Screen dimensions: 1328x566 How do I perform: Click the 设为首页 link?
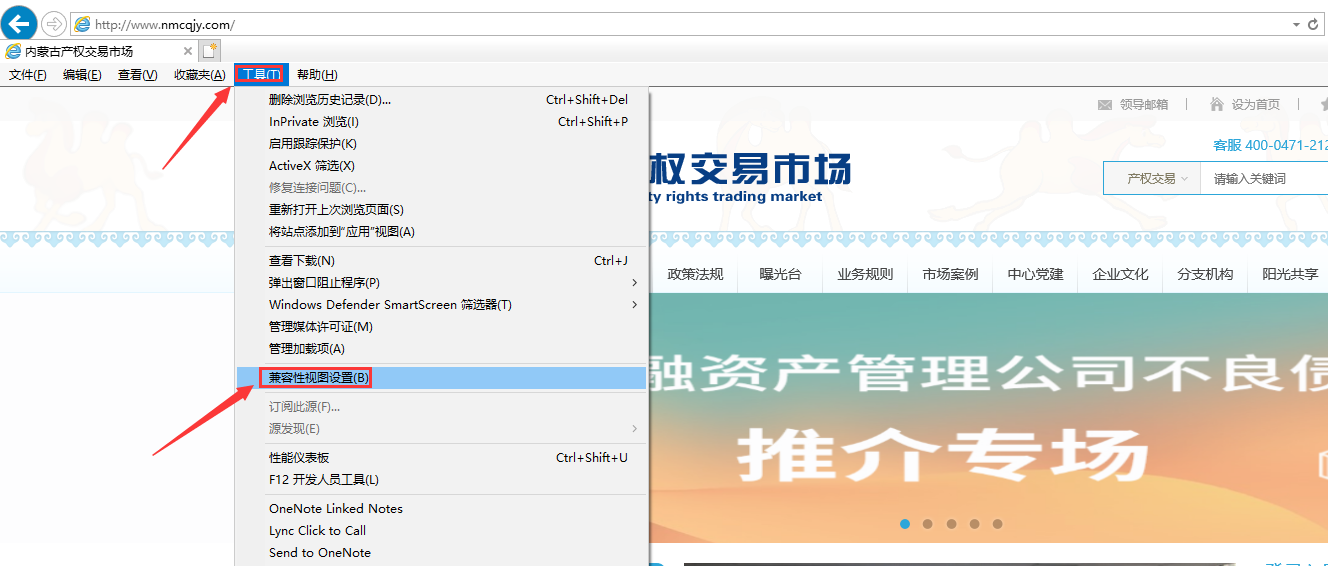(1256, 104)
